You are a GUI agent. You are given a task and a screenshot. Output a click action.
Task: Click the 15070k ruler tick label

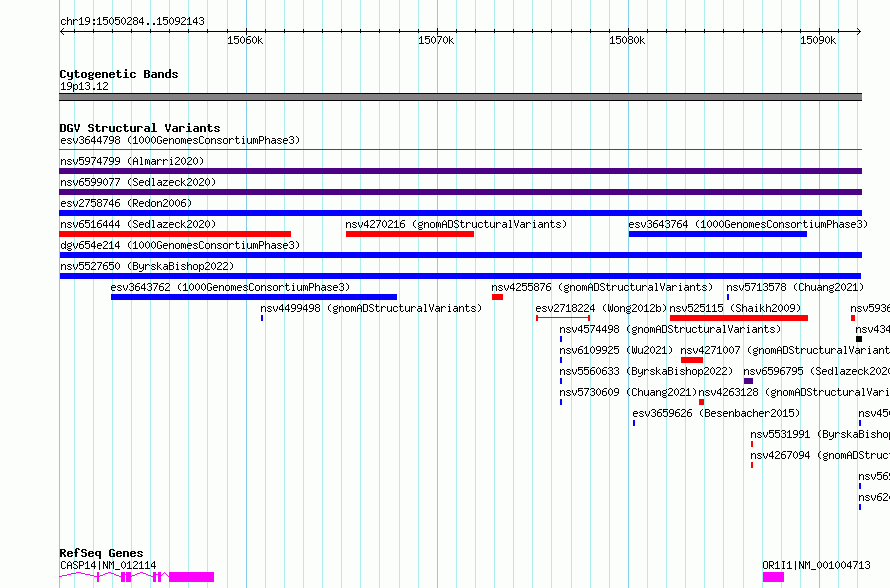436,40
